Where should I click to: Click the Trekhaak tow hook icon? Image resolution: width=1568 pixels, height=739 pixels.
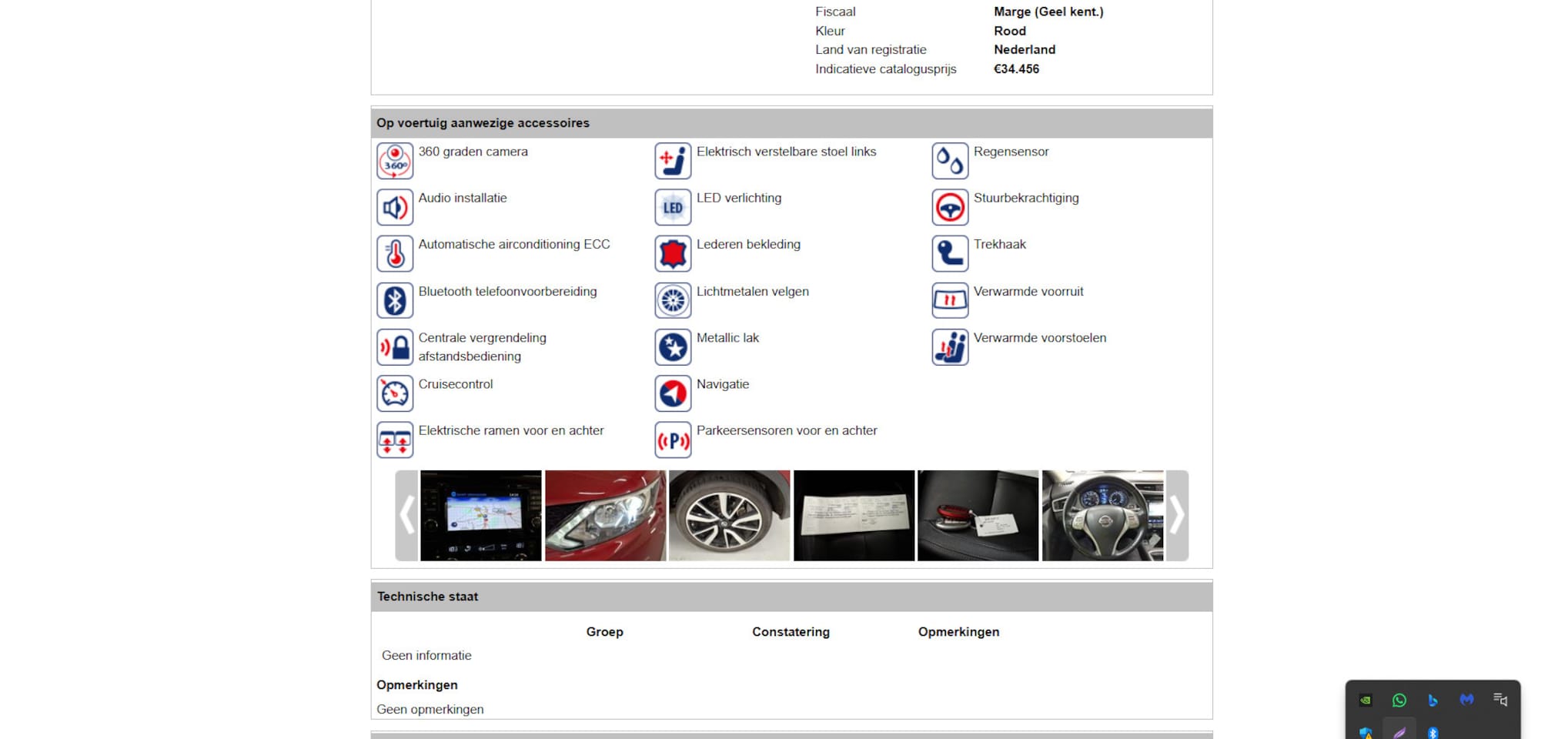[x=950, y=253]
